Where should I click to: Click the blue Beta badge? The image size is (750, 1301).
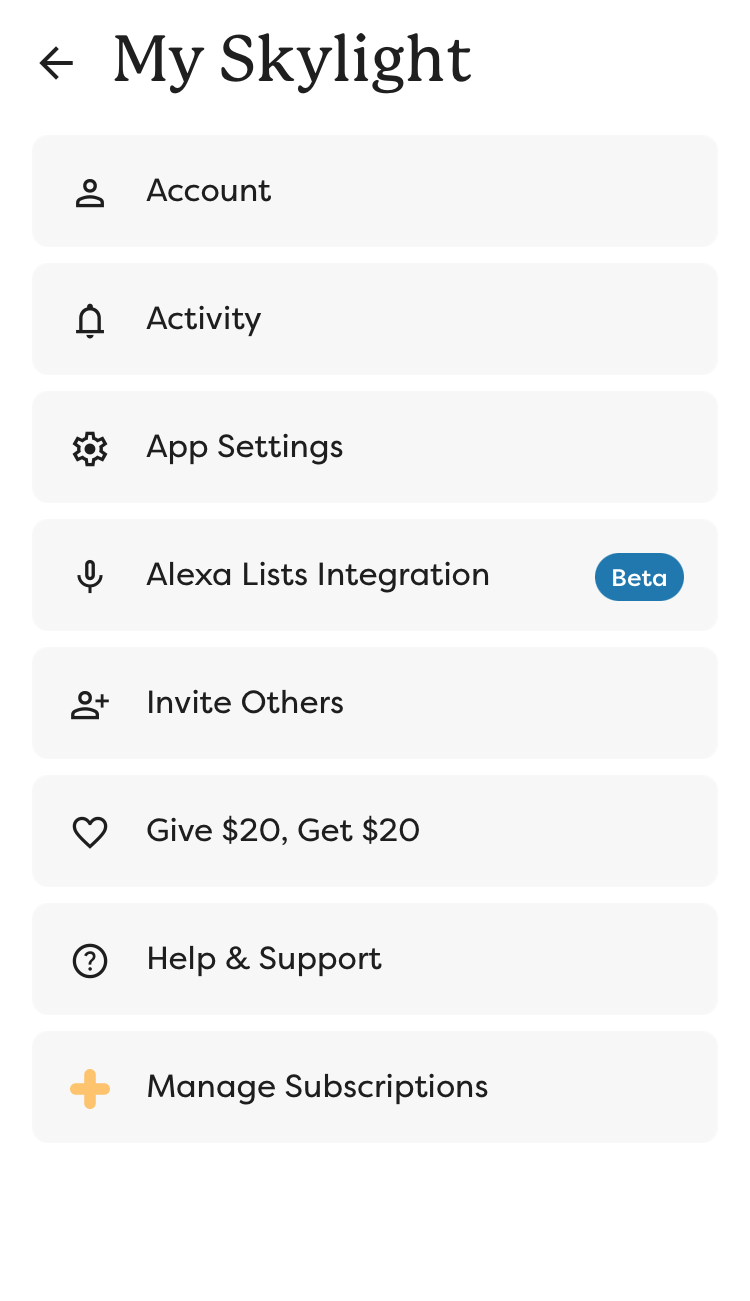pos(639,577)
